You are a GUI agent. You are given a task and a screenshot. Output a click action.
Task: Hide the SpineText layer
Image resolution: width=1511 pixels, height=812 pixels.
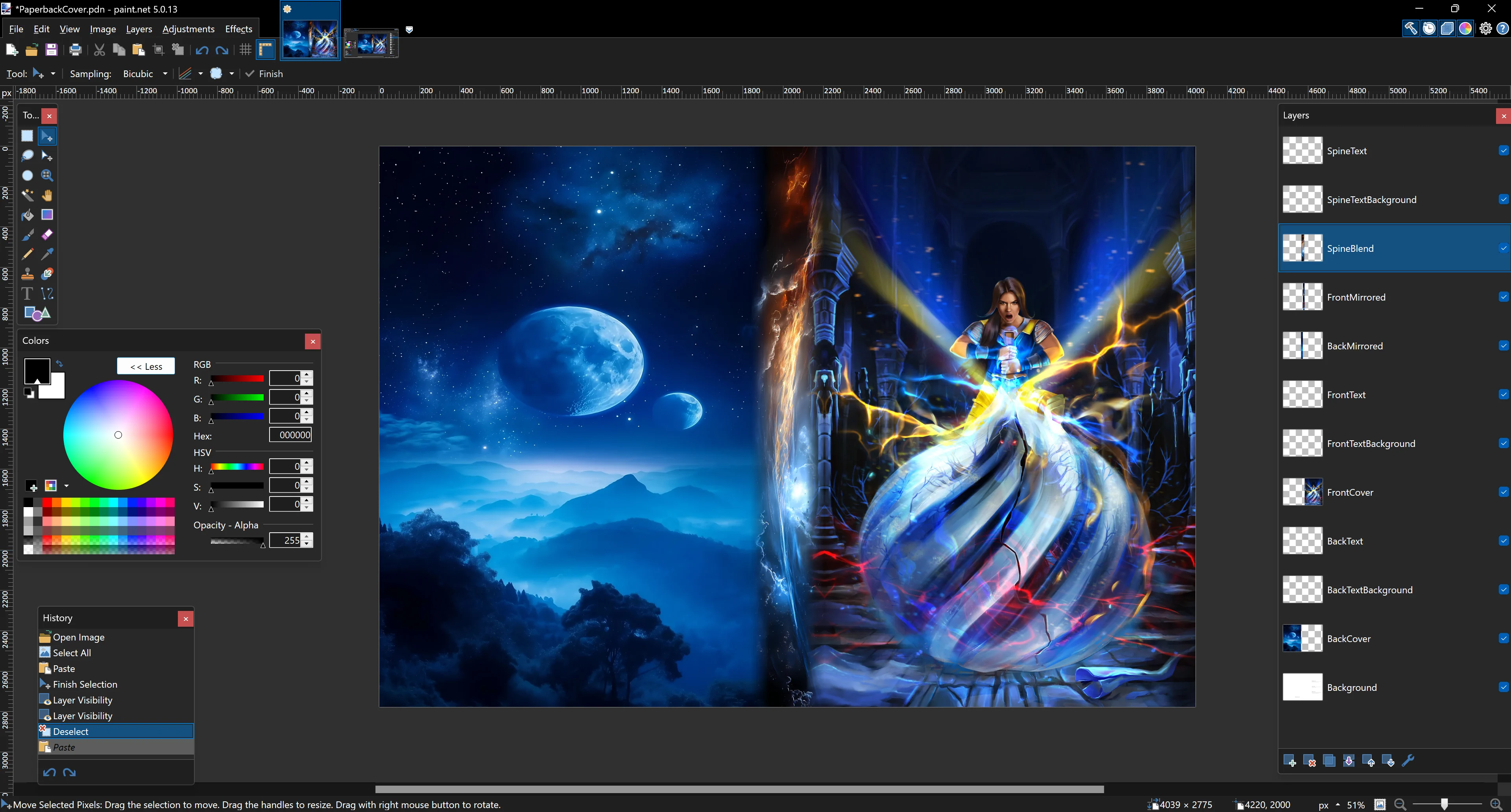coord(1504,151)
